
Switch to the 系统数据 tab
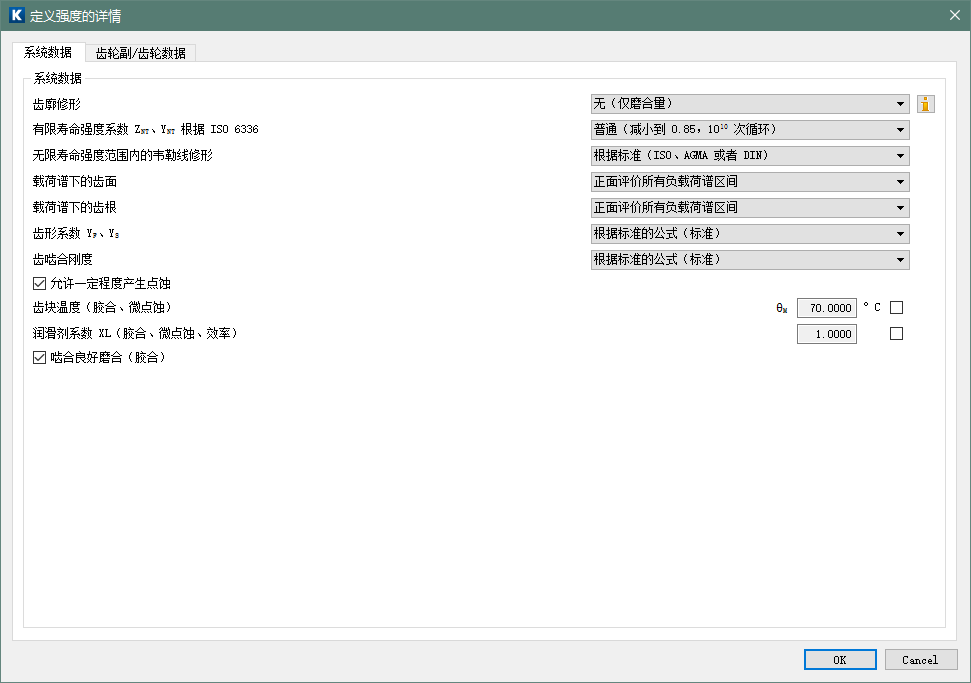coord(48,53)
